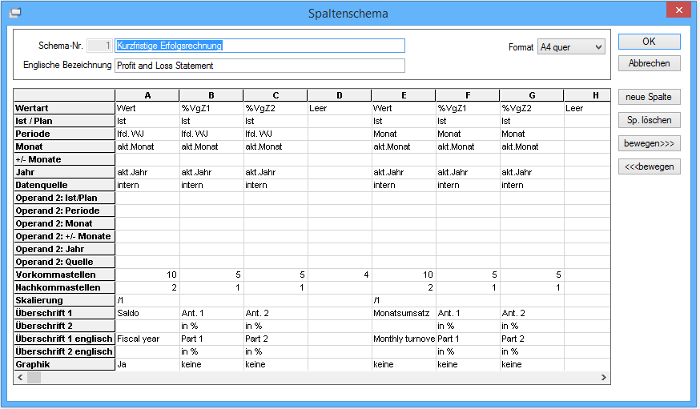
Task: Click the Überschrift 1 row header
Action: (64, 313)
